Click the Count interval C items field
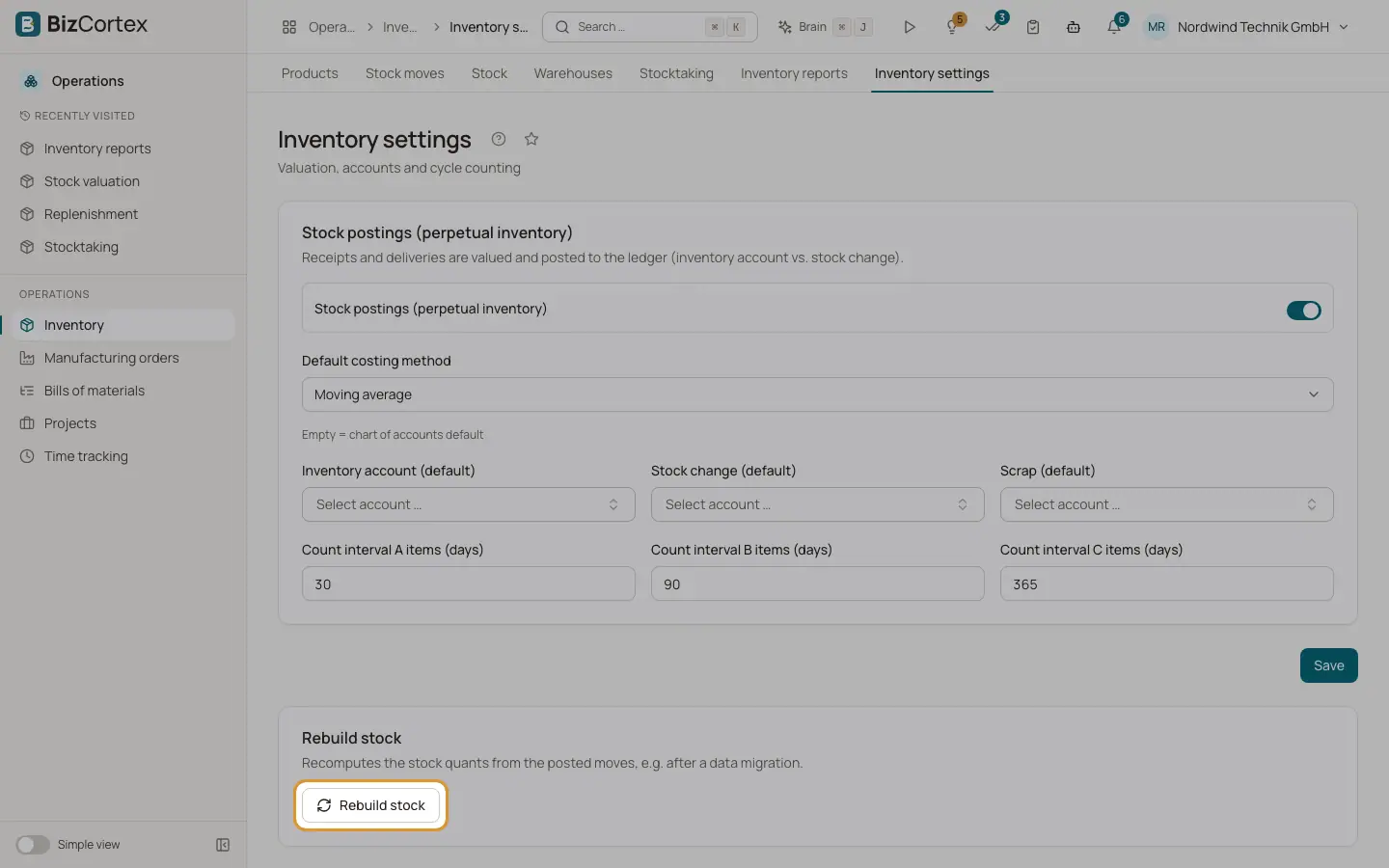The height and width of the screenshot is (868, 1389). tap(1167, 583)
